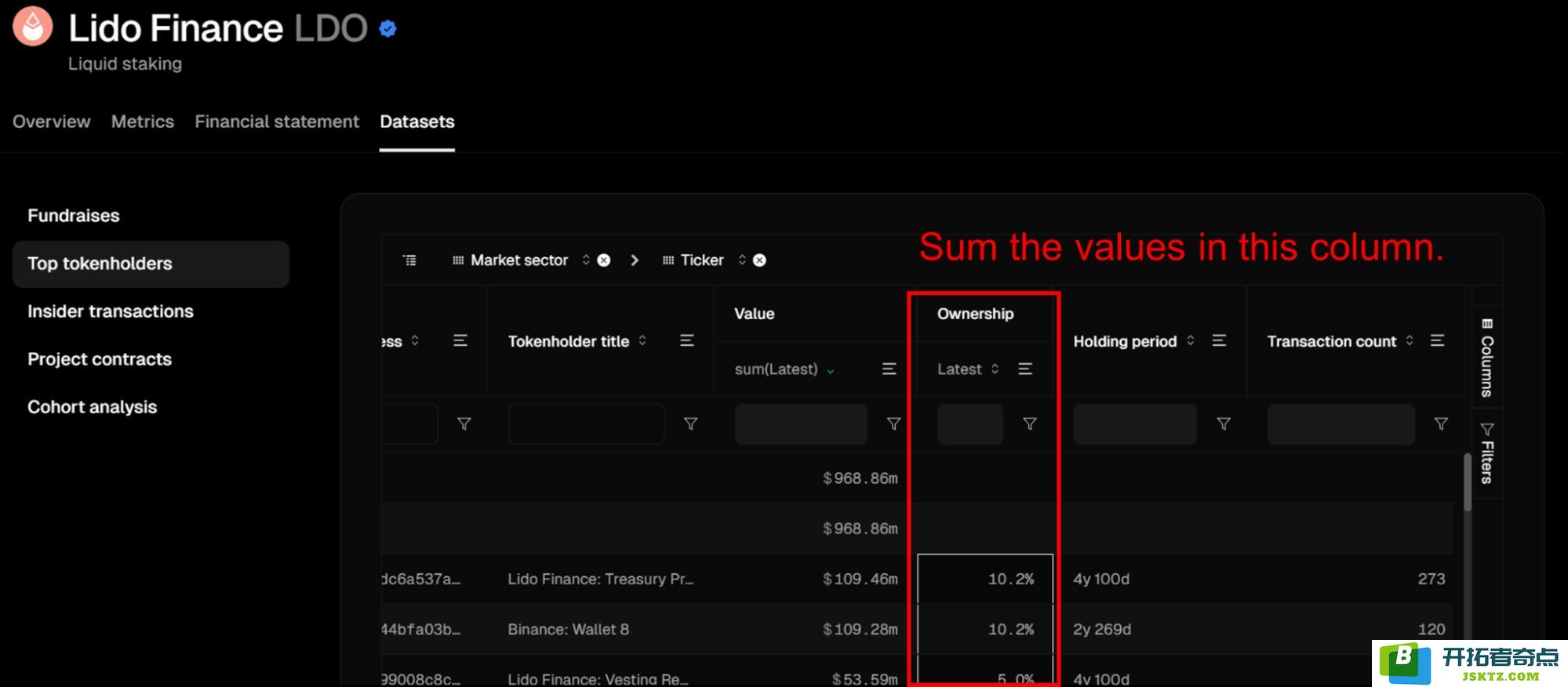Focus the Holding period filter input
Viewport: 1568px width, 687px height.
(1135, 424)
